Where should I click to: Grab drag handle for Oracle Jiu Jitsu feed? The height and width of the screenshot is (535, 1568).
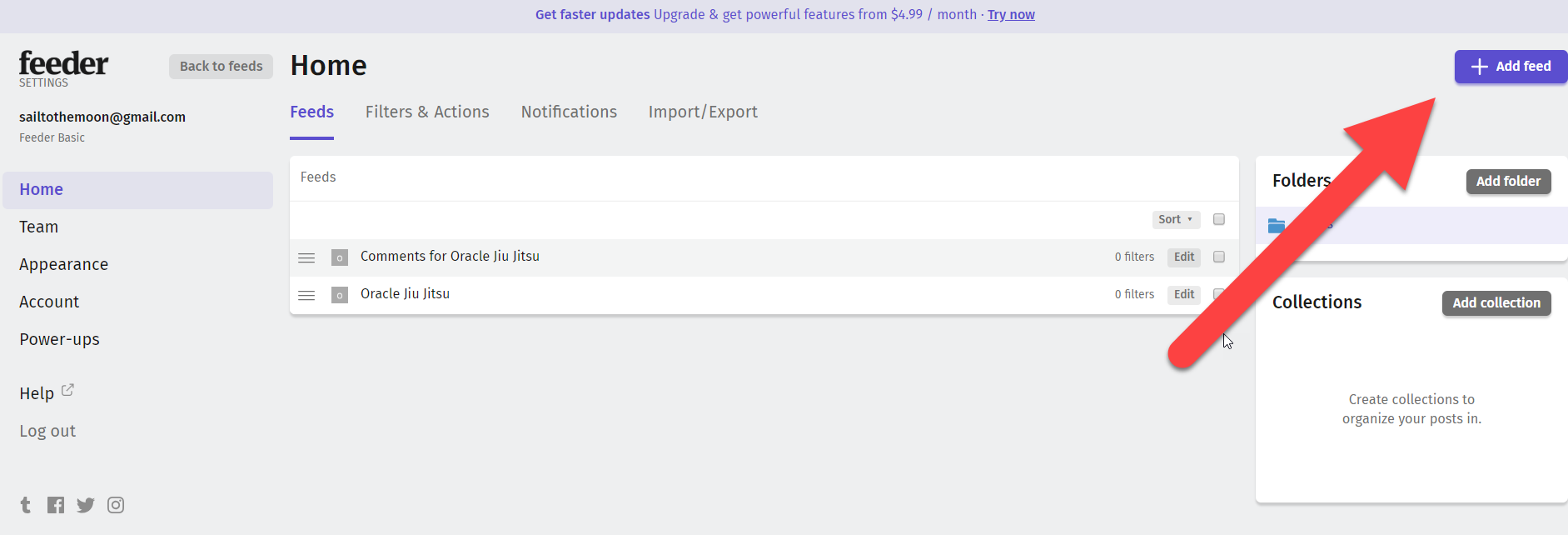pyautogui.click(x=306, y=295)
